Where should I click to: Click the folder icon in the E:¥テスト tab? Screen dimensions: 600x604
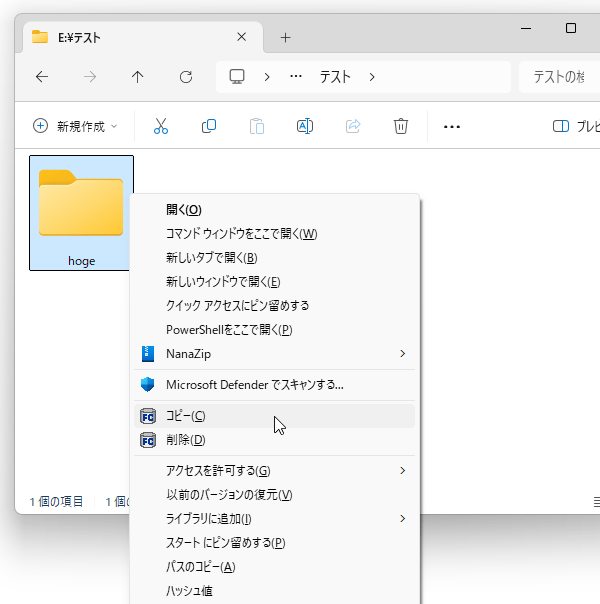[40, 37]
